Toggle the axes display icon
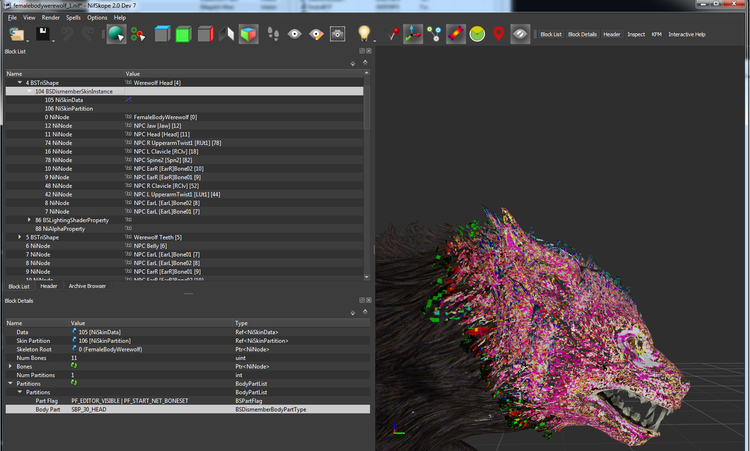The image size is (750, 451). (x=413, y=34)
